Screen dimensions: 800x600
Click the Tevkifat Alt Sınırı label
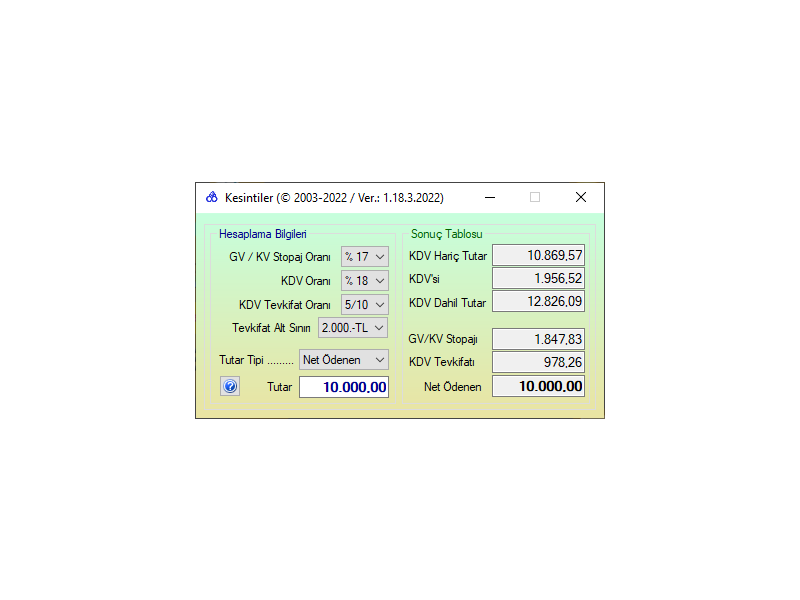[x=271, y=328]
